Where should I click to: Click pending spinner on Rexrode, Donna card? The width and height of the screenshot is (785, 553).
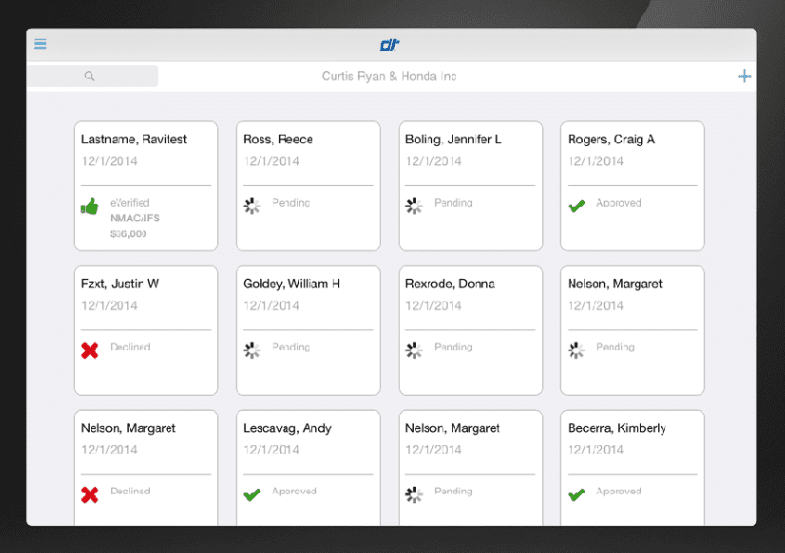tap(414, 350)
